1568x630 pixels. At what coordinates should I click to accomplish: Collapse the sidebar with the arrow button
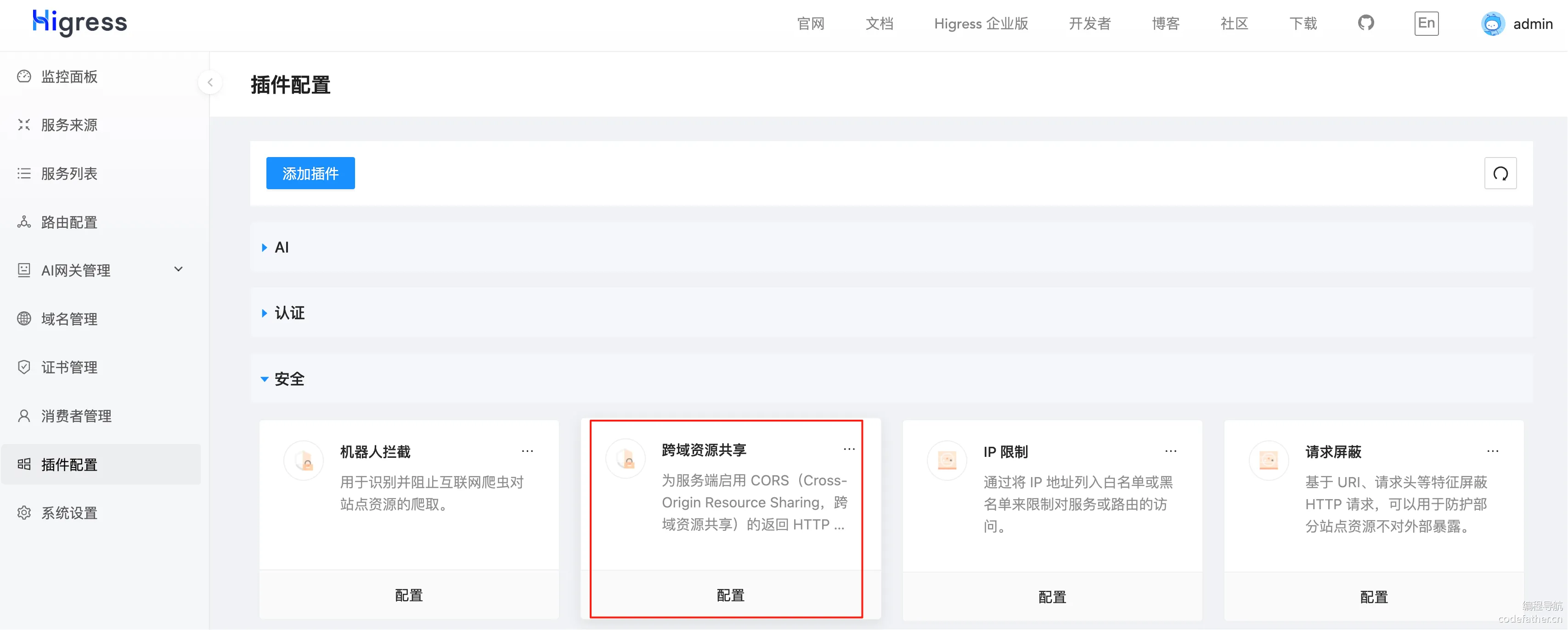point(210,82)
